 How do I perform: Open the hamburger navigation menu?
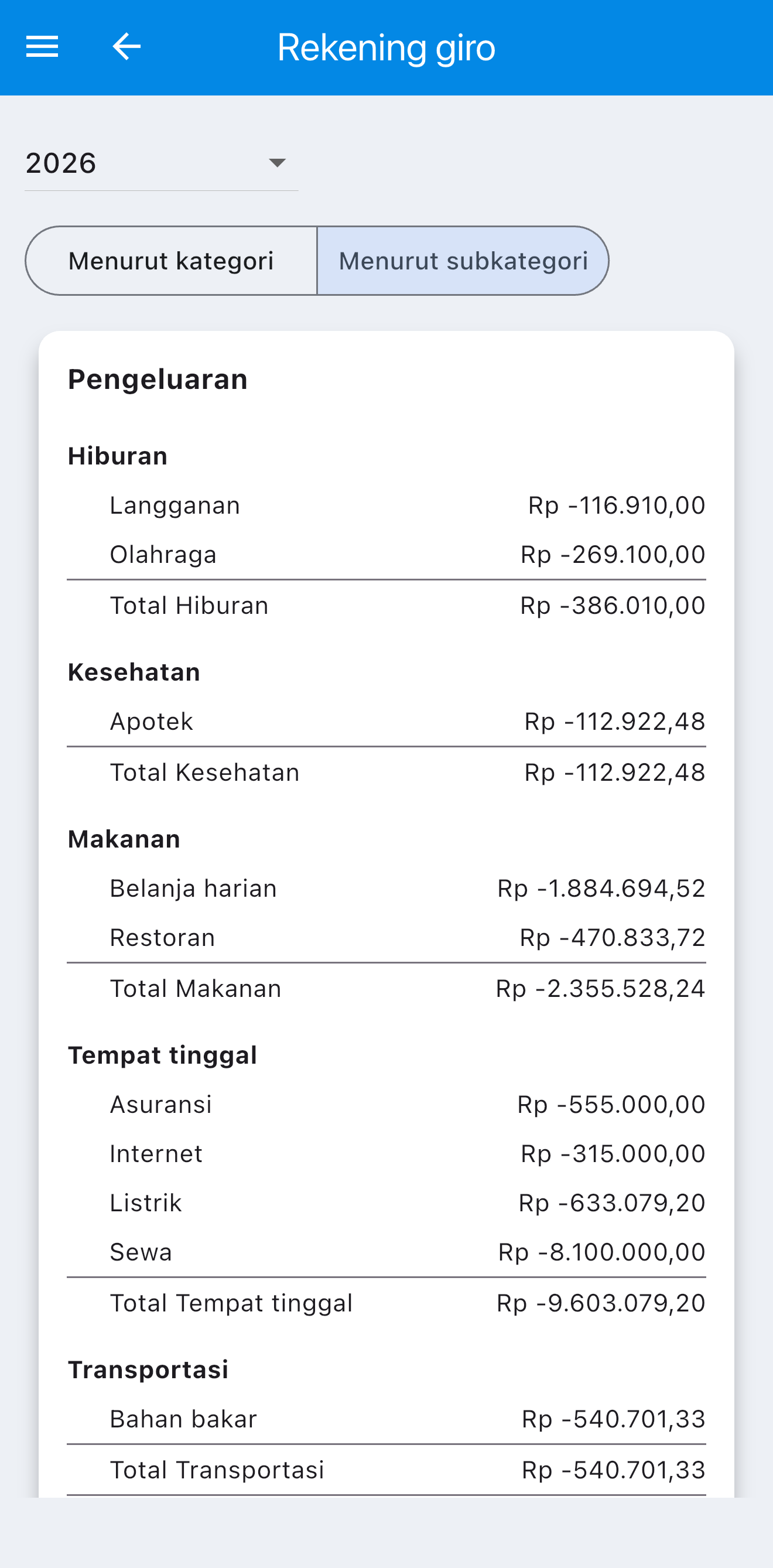click(x=42, y=47)
